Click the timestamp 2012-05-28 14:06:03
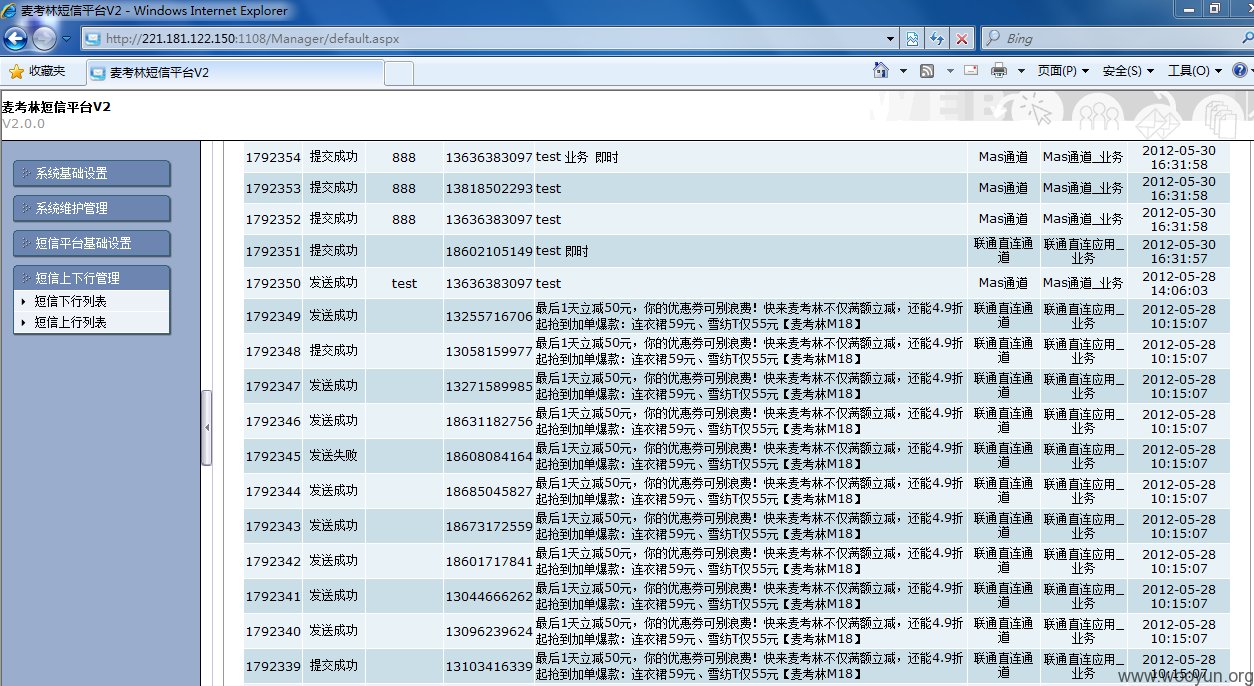The width and height of the screenshot is (1254, 686). point(1179,283)
